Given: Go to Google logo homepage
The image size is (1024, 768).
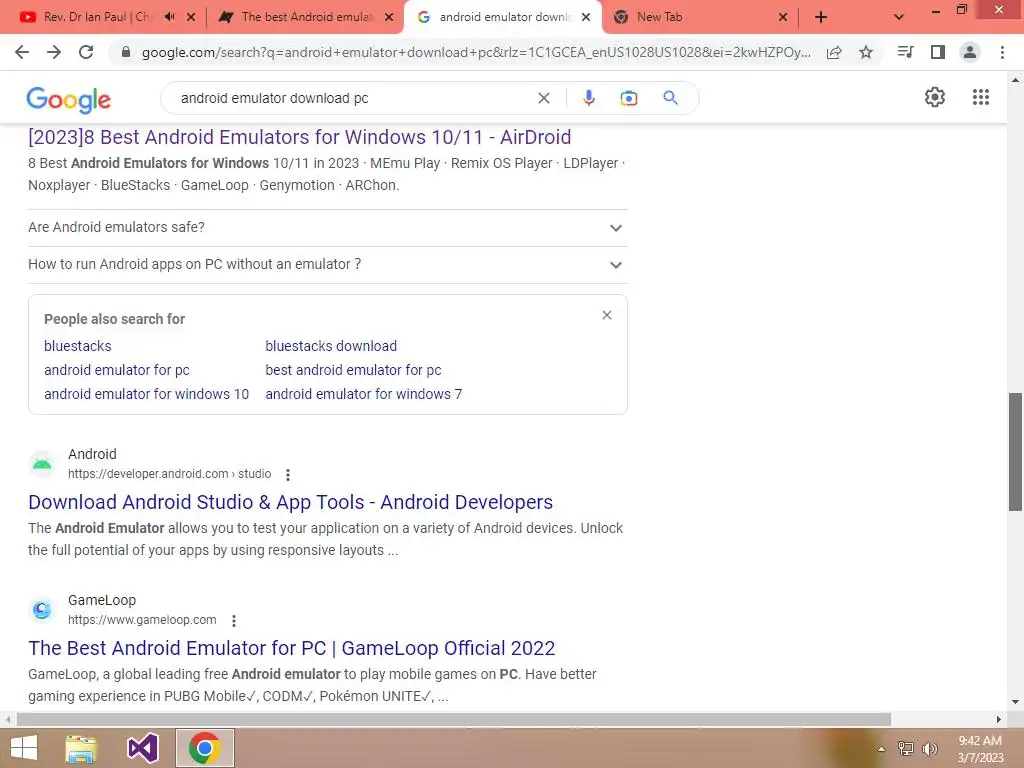Looking at the screenshot, I should (69, 99).
